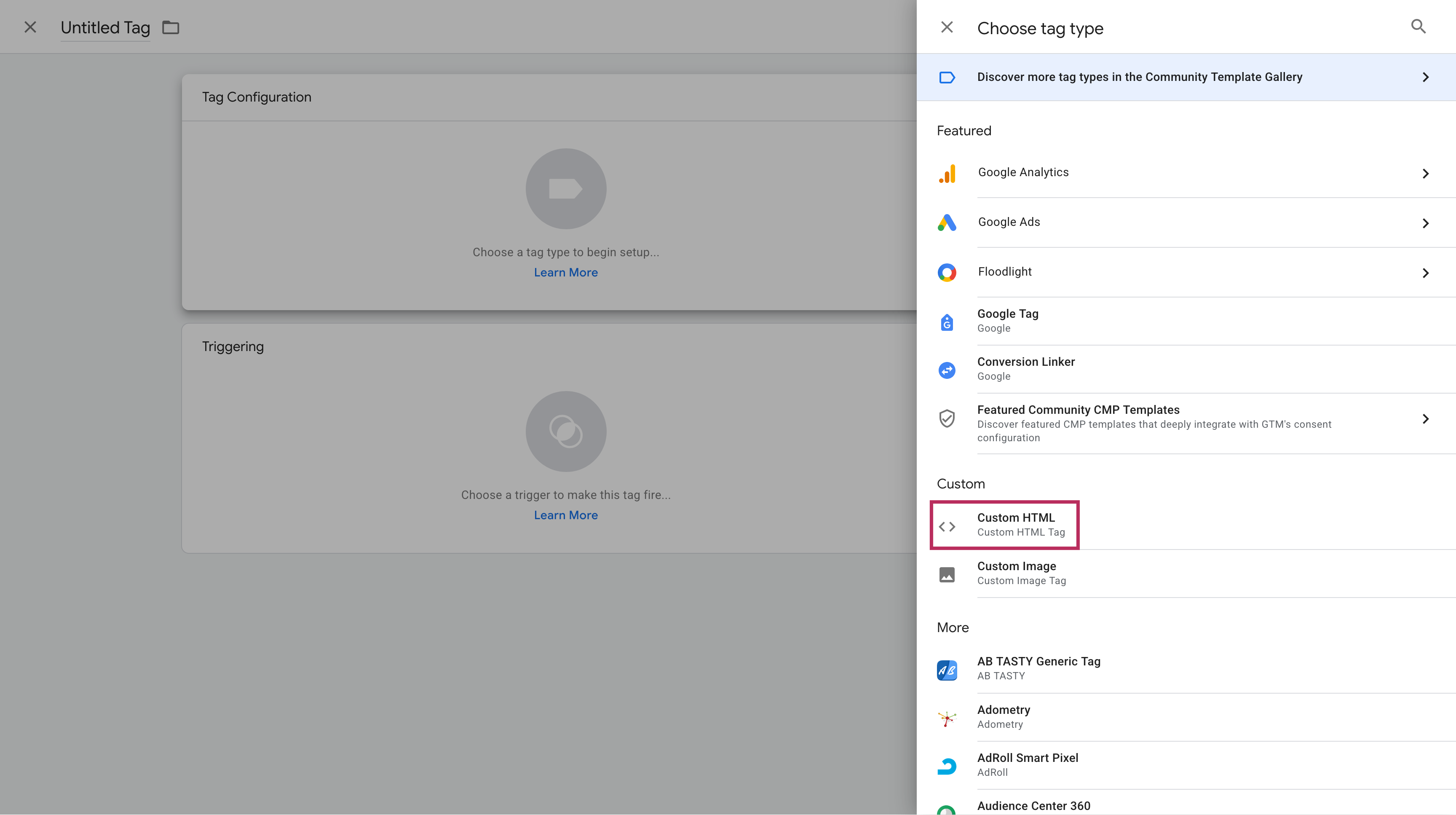This screenshot has height=815, width=1456.
Task: Click the folder icon next to Untitled Tag
Action: coord(171,27)
